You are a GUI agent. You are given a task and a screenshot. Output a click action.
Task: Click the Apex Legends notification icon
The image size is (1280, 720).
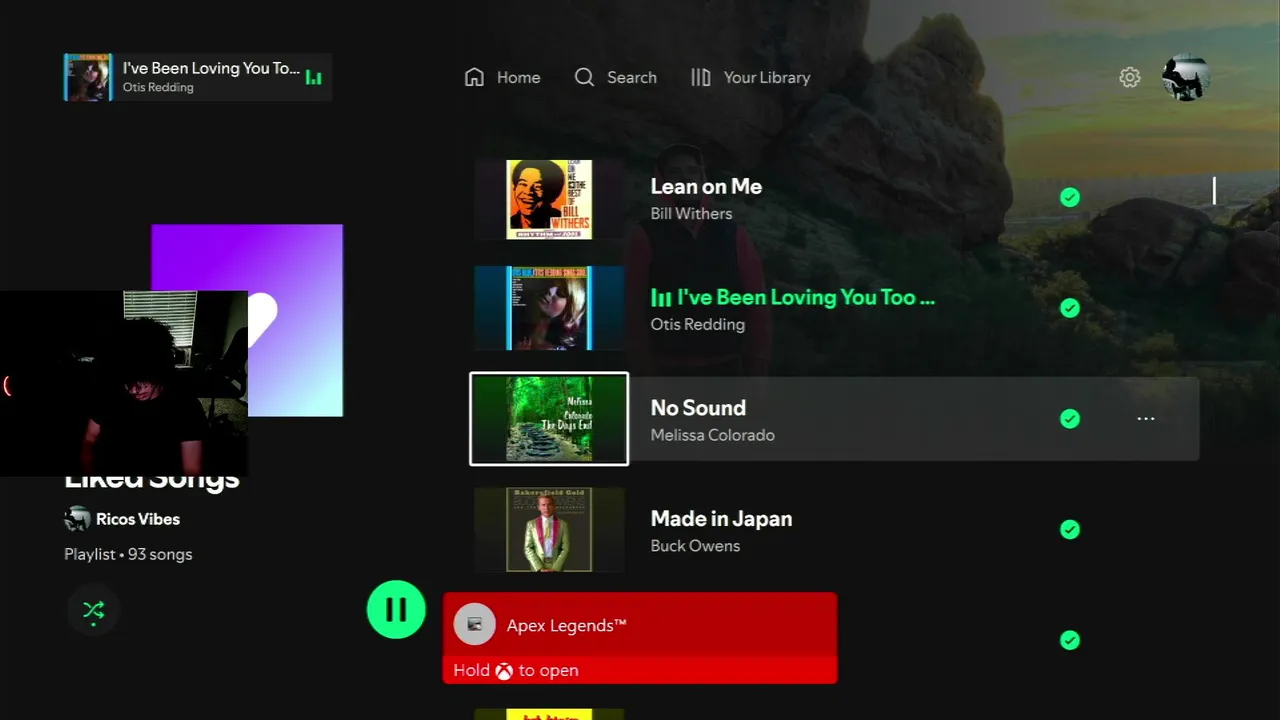tap(475, 625)
